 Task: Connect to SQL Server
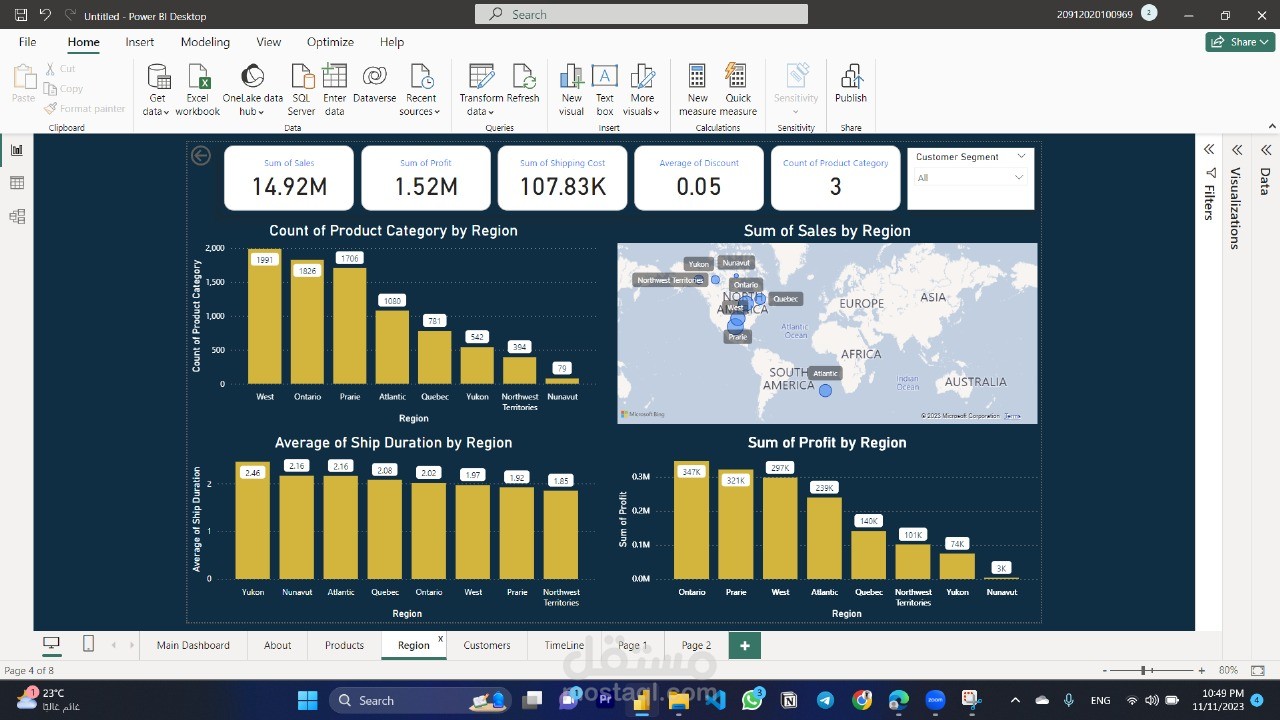(x=301, y=88)
